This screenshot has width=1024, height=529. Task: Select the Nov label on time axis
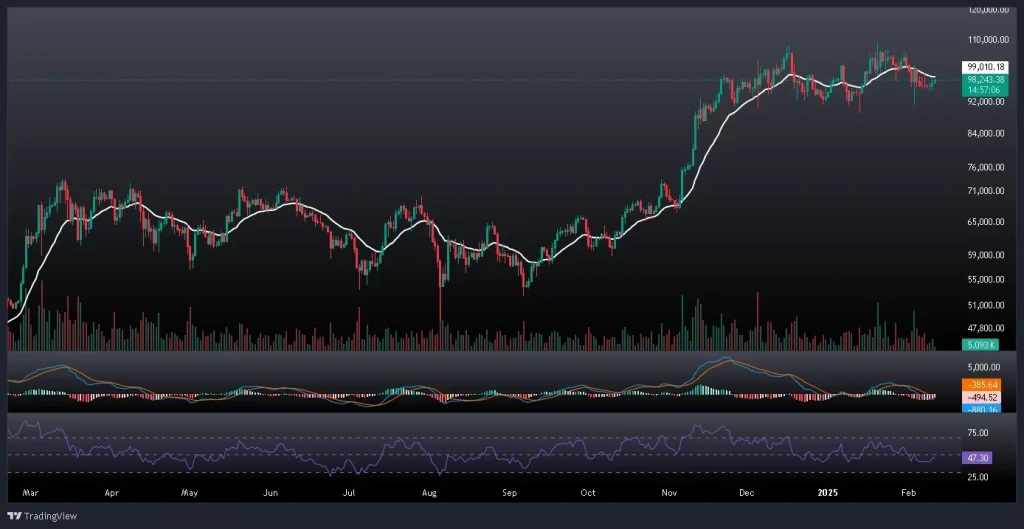669,493
